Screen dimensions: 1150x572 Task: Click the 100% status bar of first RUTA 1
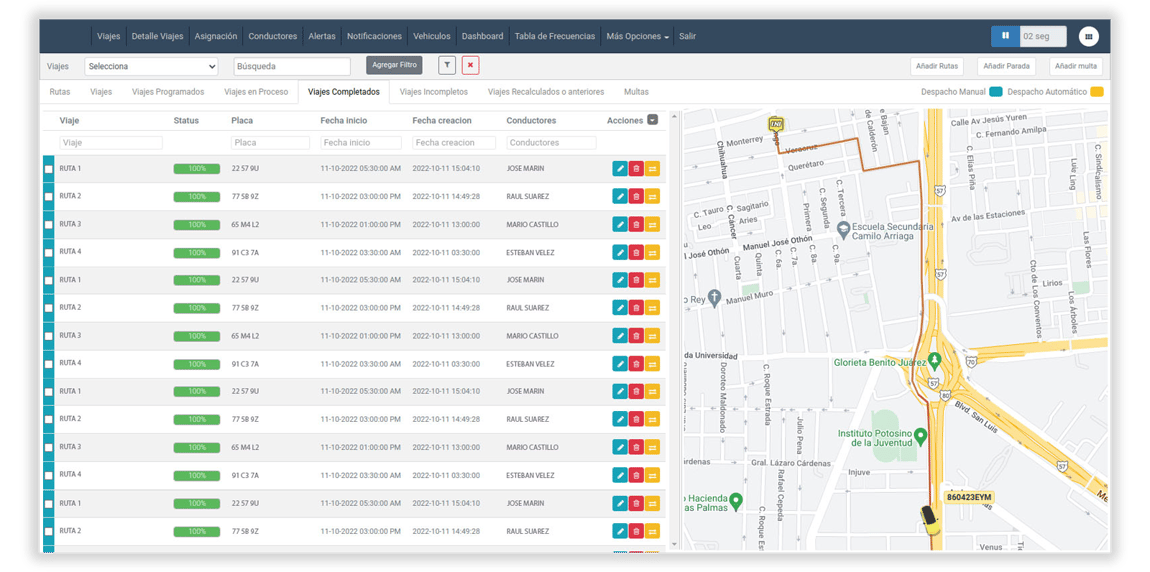[x=197, y=169]
